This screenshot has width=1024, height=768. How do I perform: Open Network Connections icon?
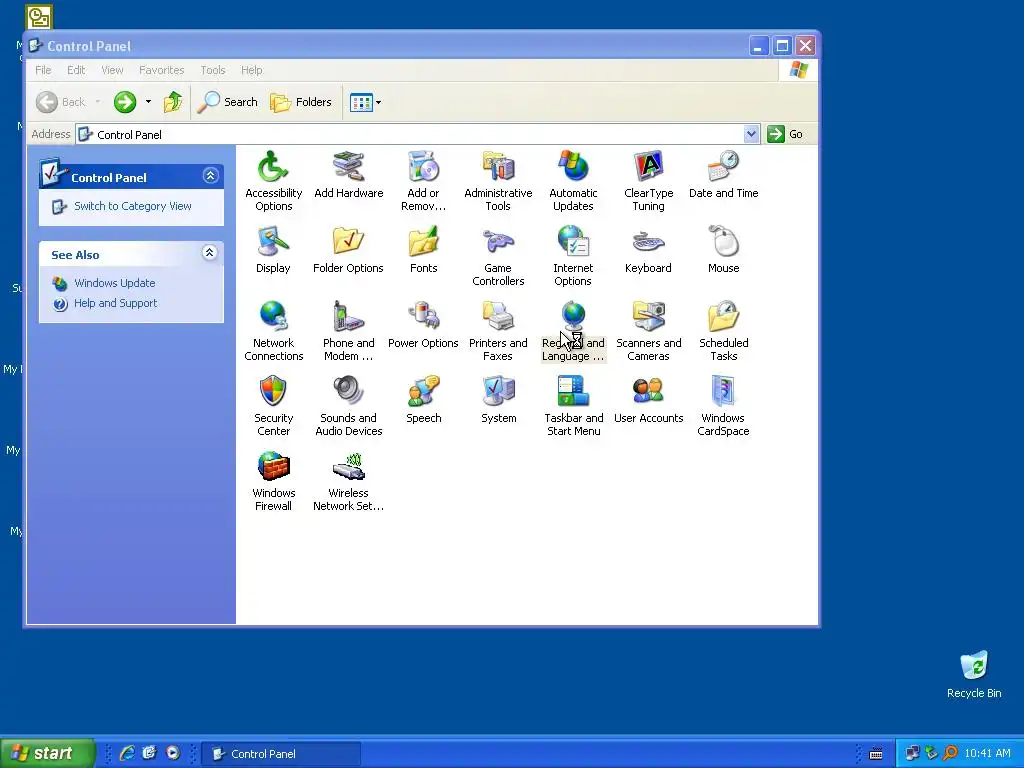pos(274,331)
